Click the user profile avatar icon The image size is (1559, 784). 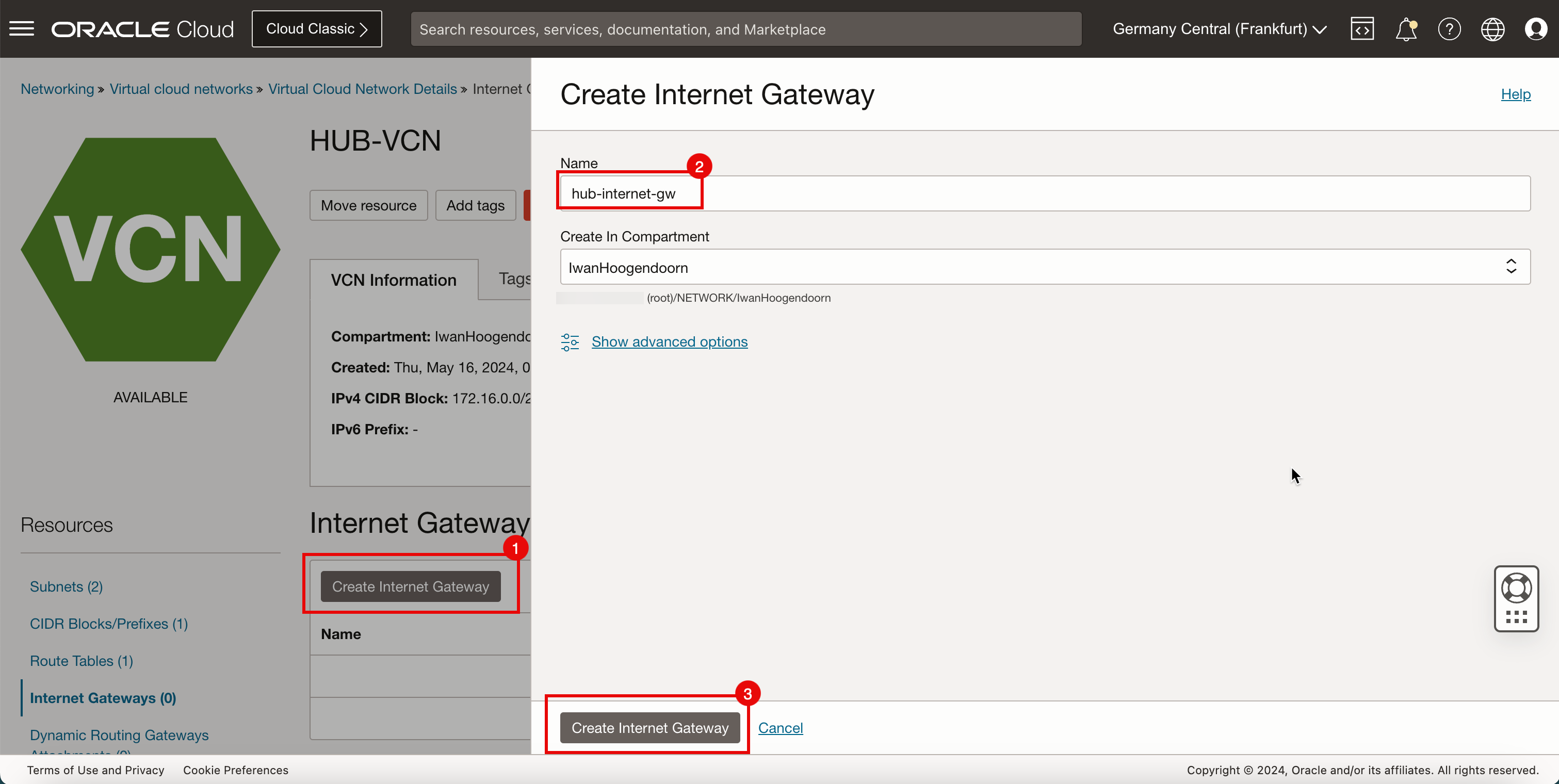tap(1536, 29)
